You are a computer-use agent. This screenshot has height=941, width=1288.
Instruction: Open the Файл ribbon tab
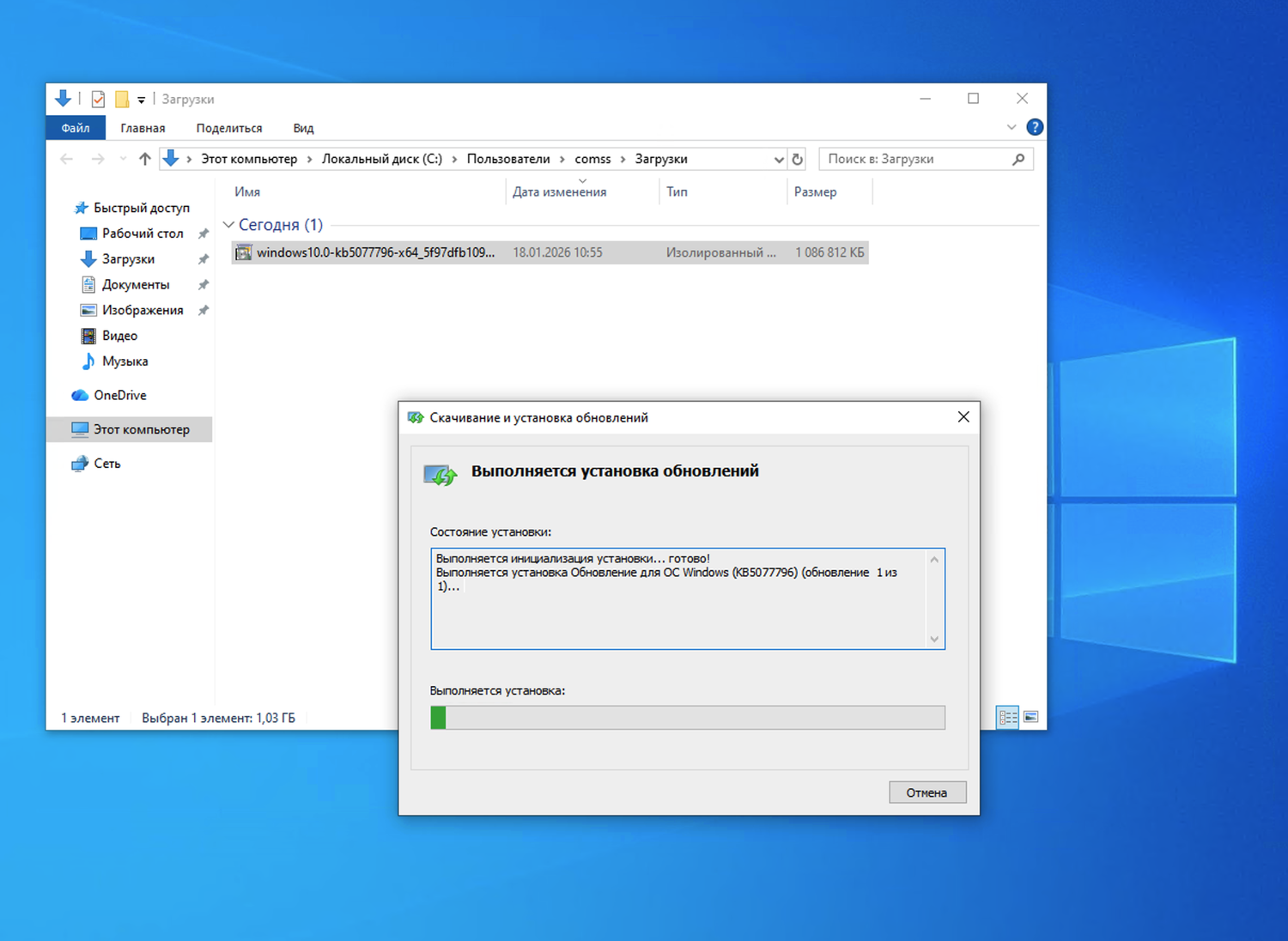pyautogui.click(x=76, y=128)
